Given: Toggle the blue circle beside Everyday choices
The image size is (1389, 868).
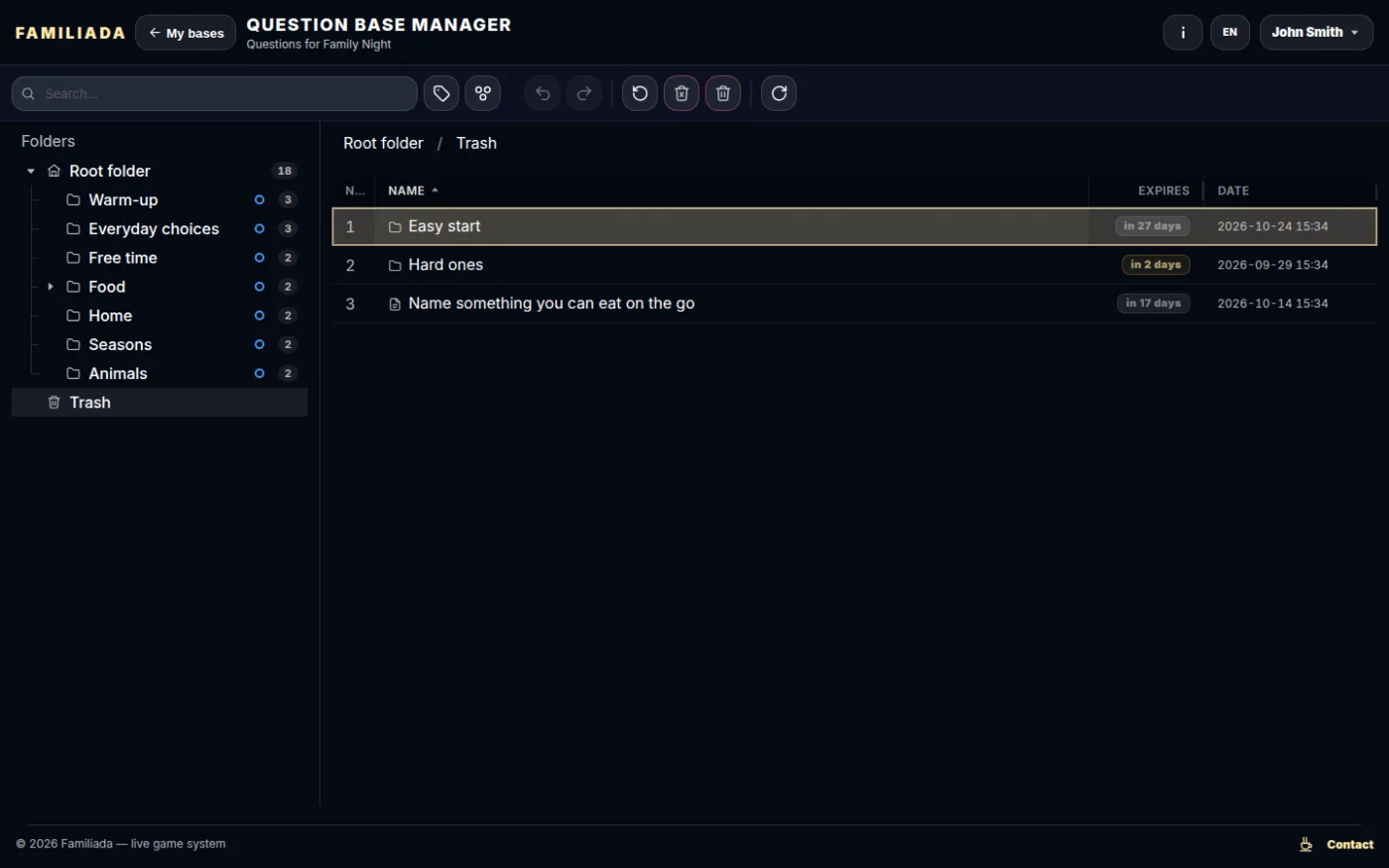Looking at the screenshot, I should pos(259,228).
